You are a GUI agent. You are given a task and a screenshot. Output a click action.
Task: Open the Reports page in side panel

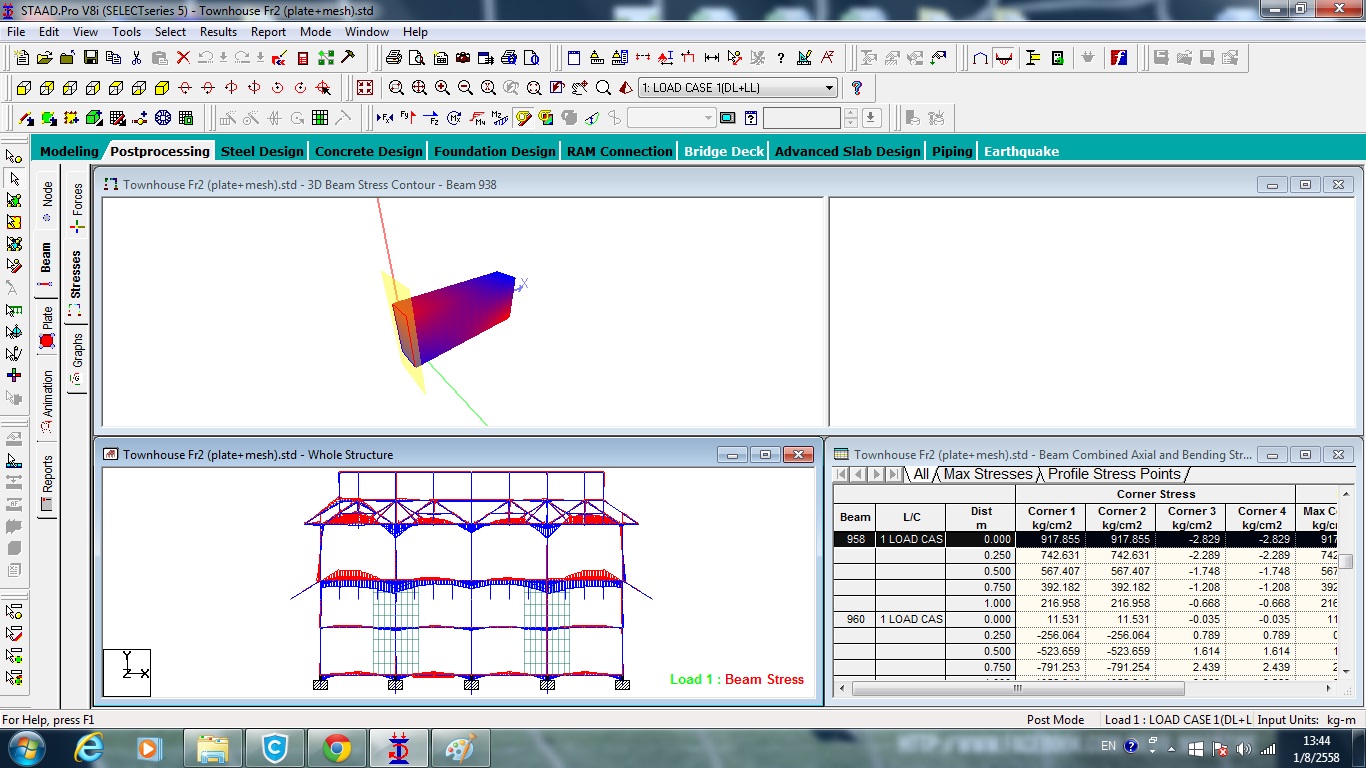tap(46, 482)
